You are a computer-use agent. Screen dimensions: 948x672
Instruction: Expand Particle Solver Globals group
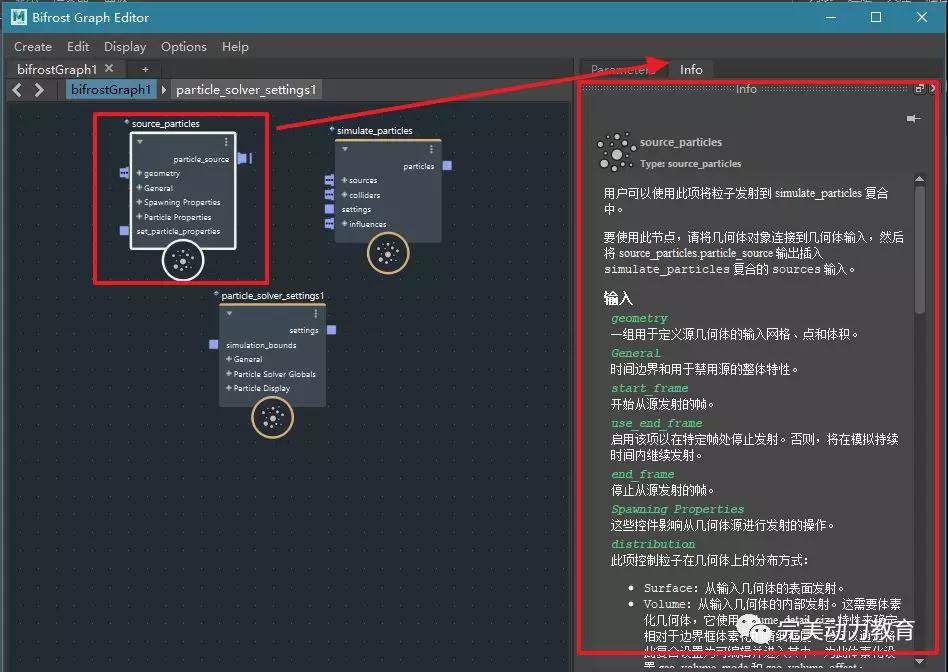(229, 374)
